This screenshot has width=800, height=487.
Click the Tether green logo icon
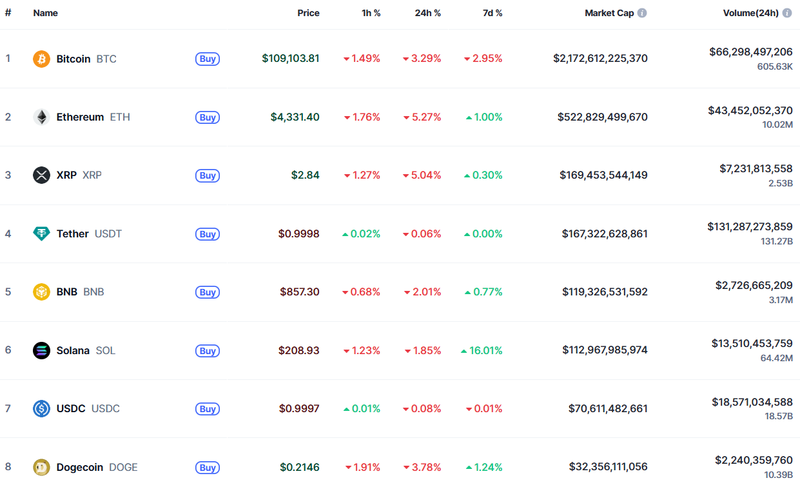[x=41, y=234]
